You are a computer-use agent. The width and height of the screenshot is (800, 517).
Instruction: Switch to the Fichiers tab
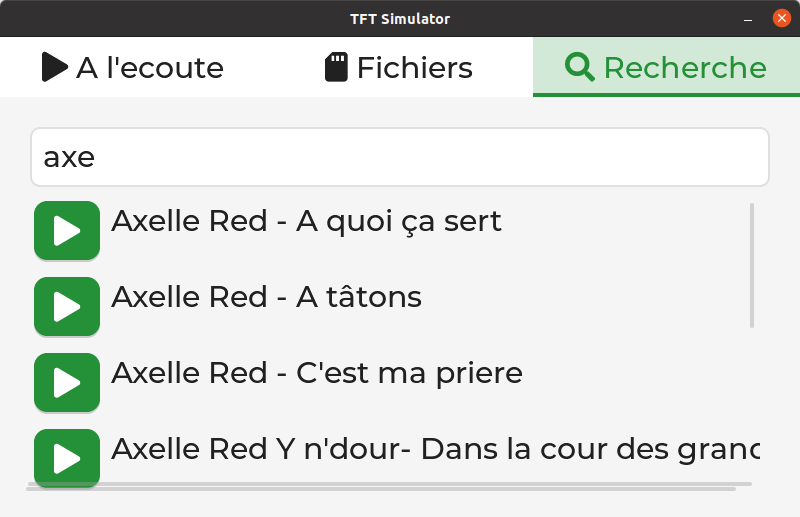399,67
